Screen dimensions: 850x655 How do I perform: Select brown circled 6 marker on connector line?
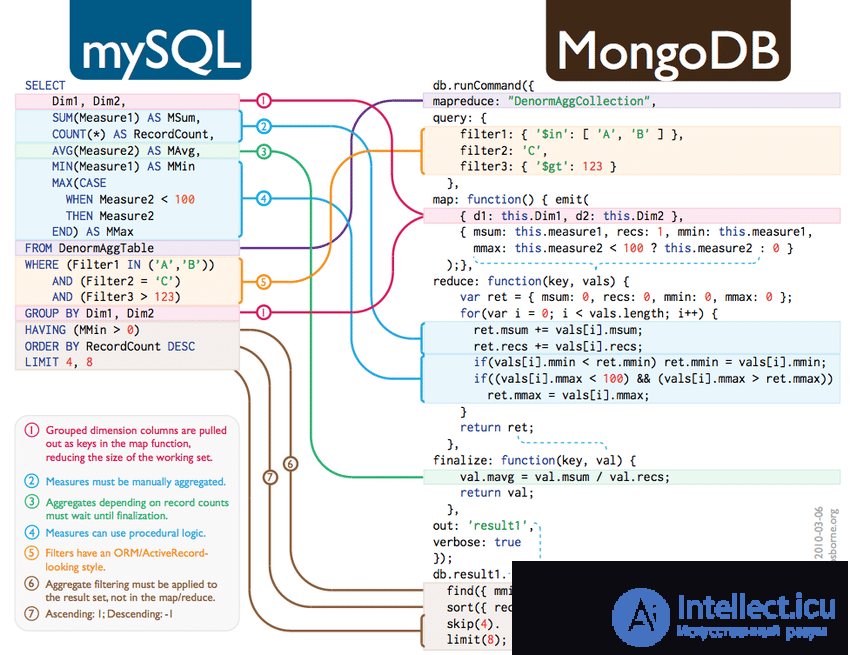[x=291, y=464]
